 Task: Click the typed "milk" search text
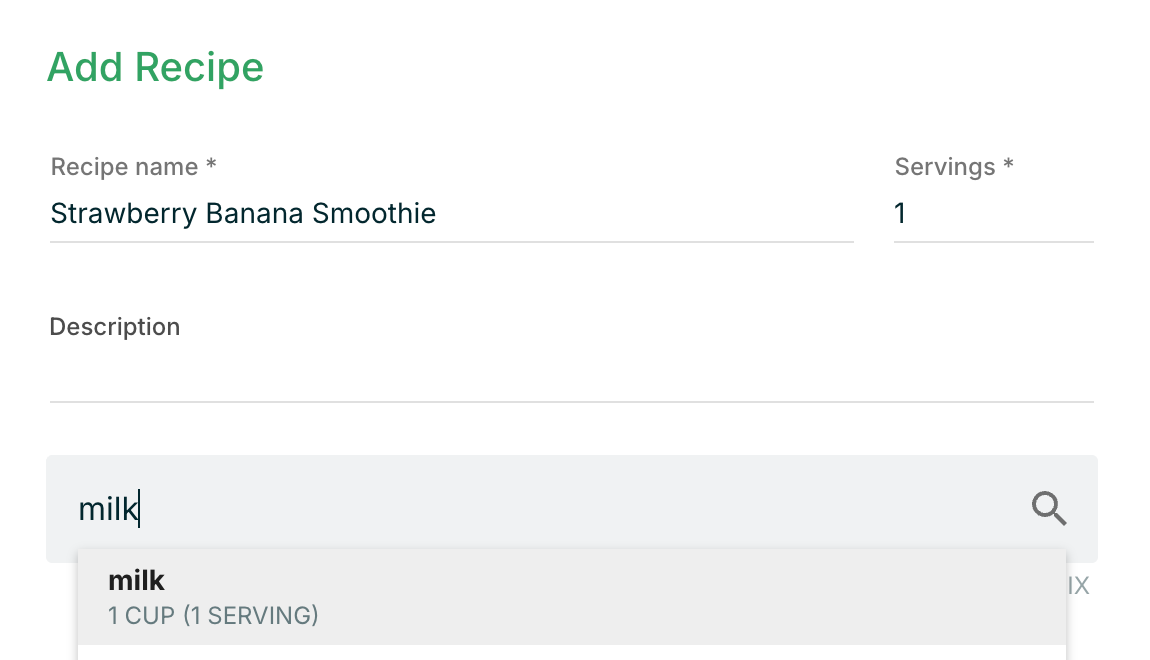pyautogui.click(x=108, y=509)
